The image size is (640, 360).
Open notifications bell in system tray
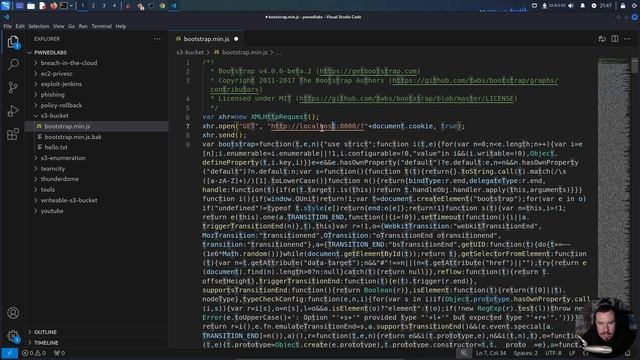[583, 6]
